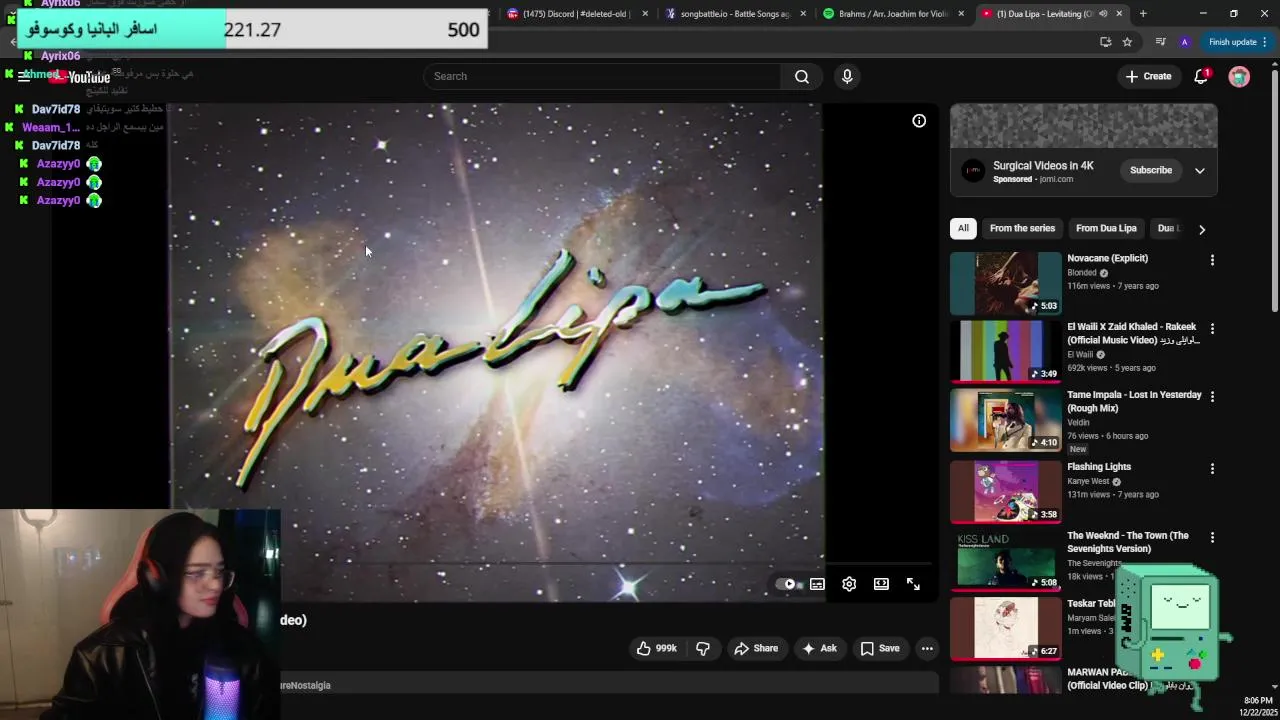1280x720 pixels.
Task: Click chat username Weaam_1
Action: pyautogui.click(x=51, y=128)
